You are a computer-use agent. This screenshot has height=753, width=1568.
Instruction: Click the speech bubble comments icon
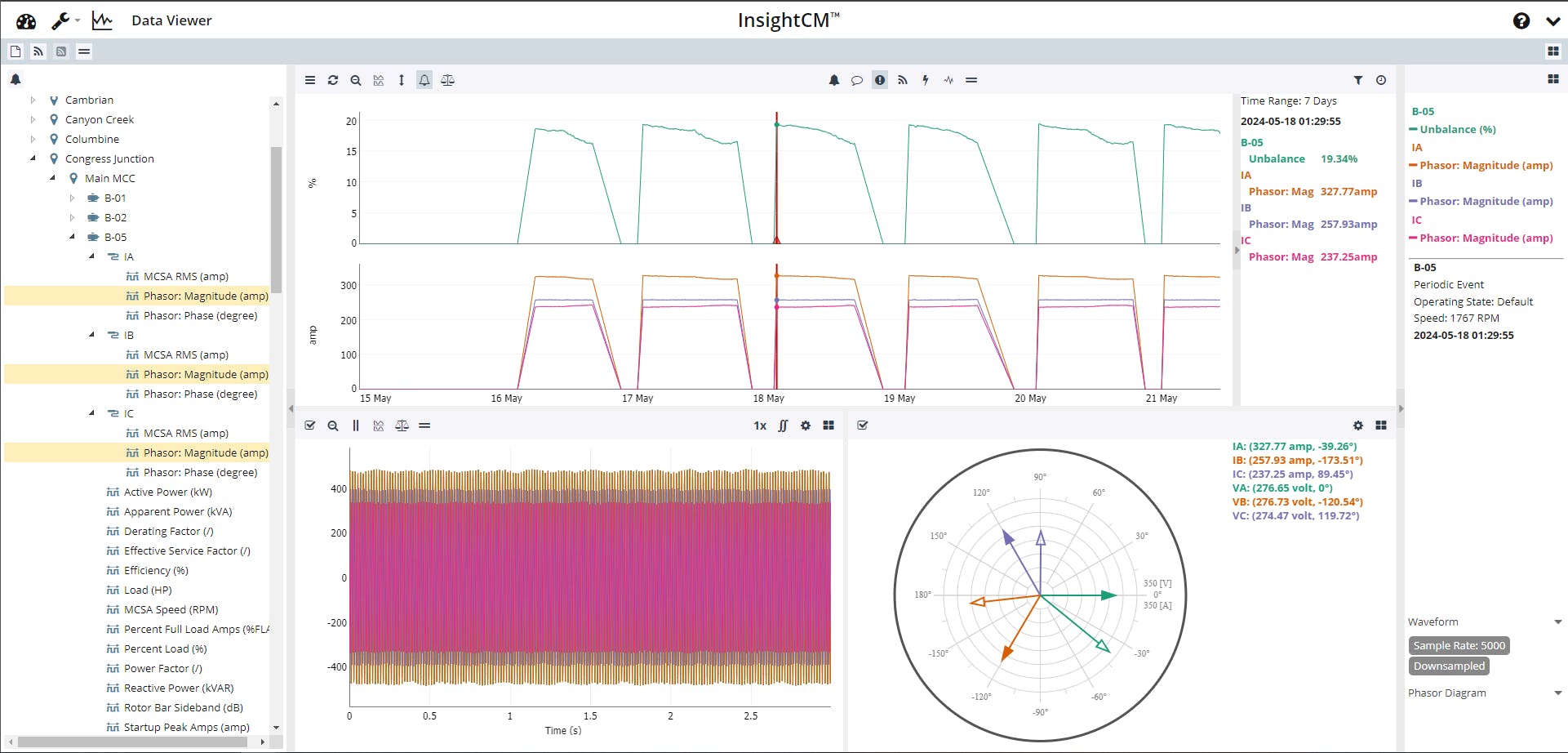(x=857, y=80)
